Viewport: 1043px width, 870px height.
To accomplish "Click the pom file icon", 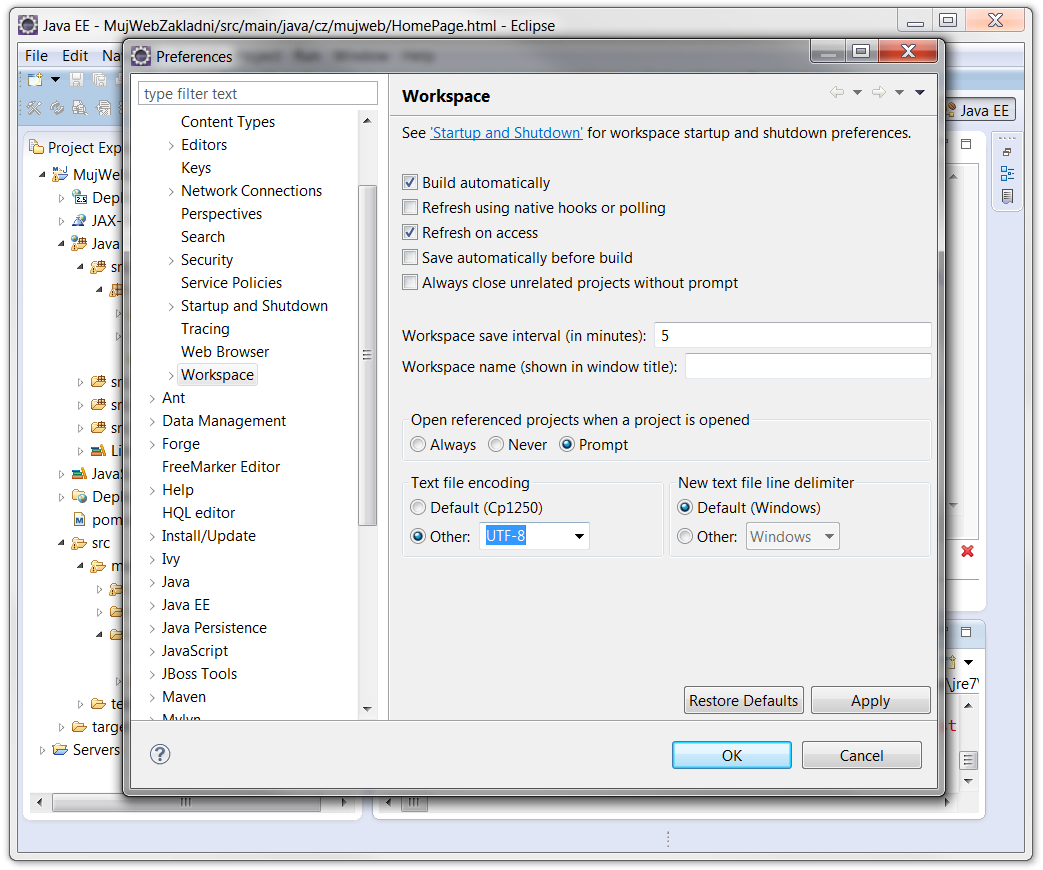I will point(80,519).
